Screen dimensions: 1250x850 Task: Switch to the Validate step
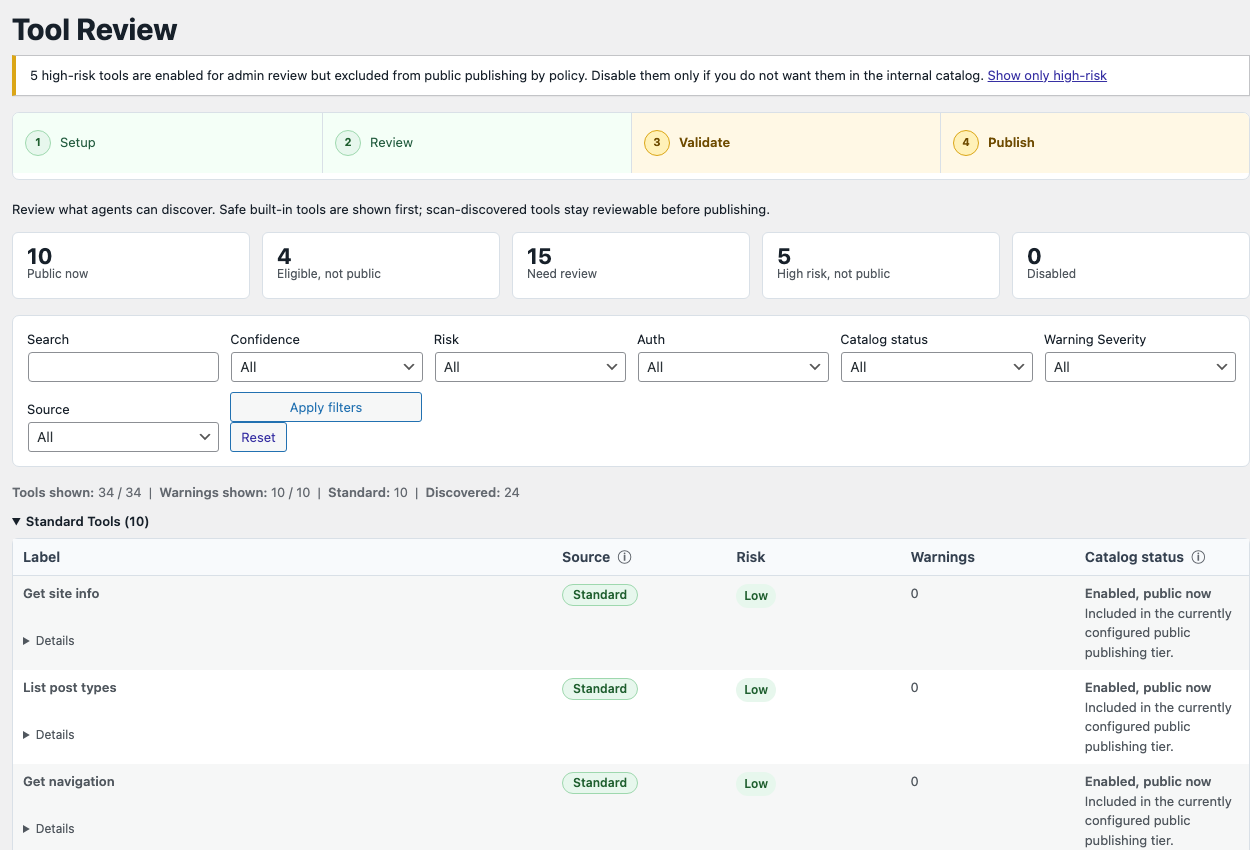point(786,142)
